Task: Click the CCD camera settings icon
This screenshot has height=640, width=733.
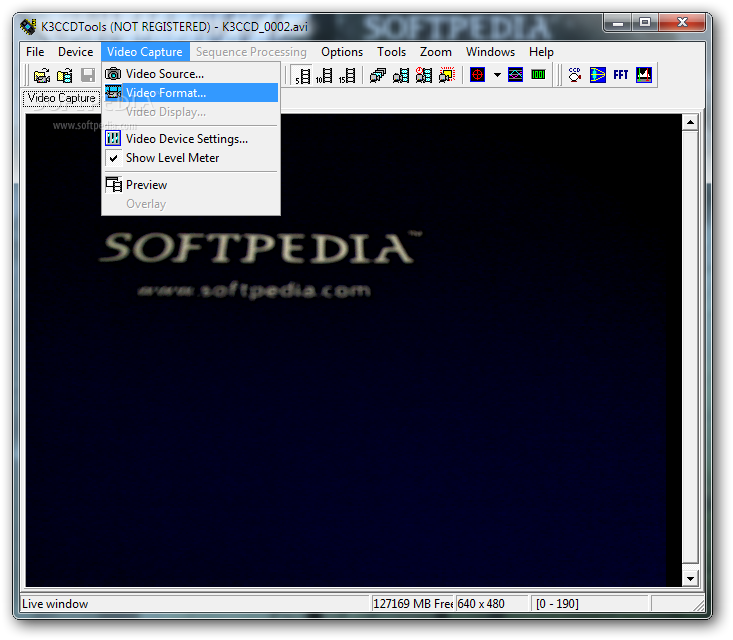Action: pos(575,75)
